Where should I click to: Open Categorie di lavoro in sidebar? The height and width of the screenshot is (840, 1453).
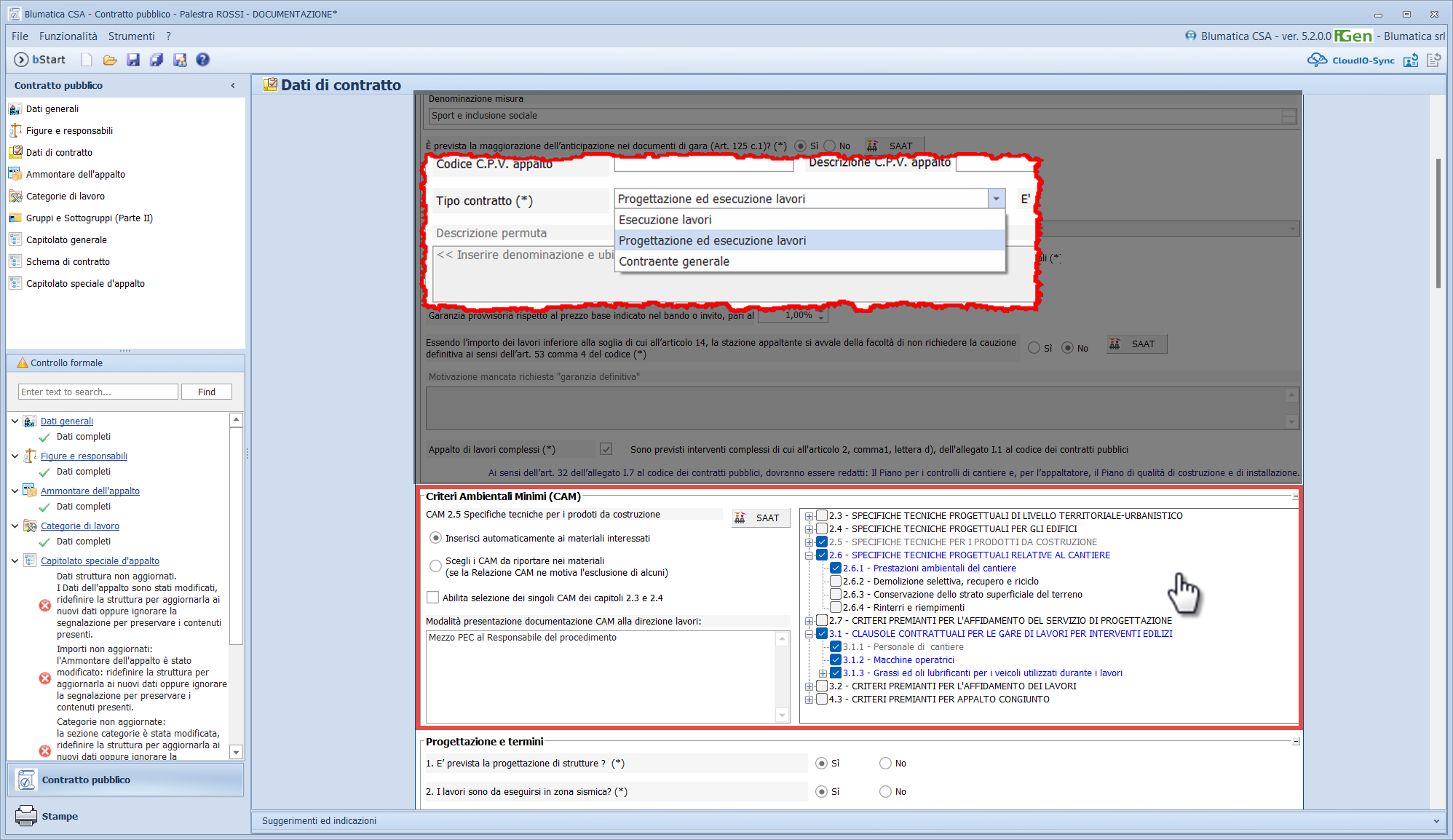click(x=66, y=196)
